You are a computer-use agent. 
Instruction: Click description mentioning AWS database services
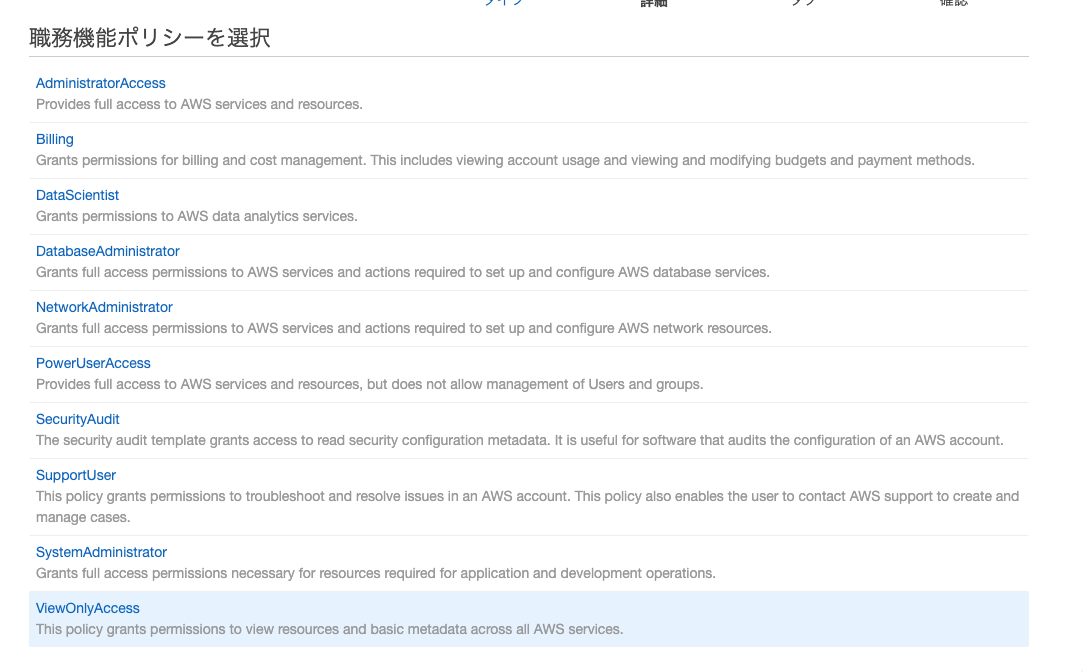coord(403,272)
